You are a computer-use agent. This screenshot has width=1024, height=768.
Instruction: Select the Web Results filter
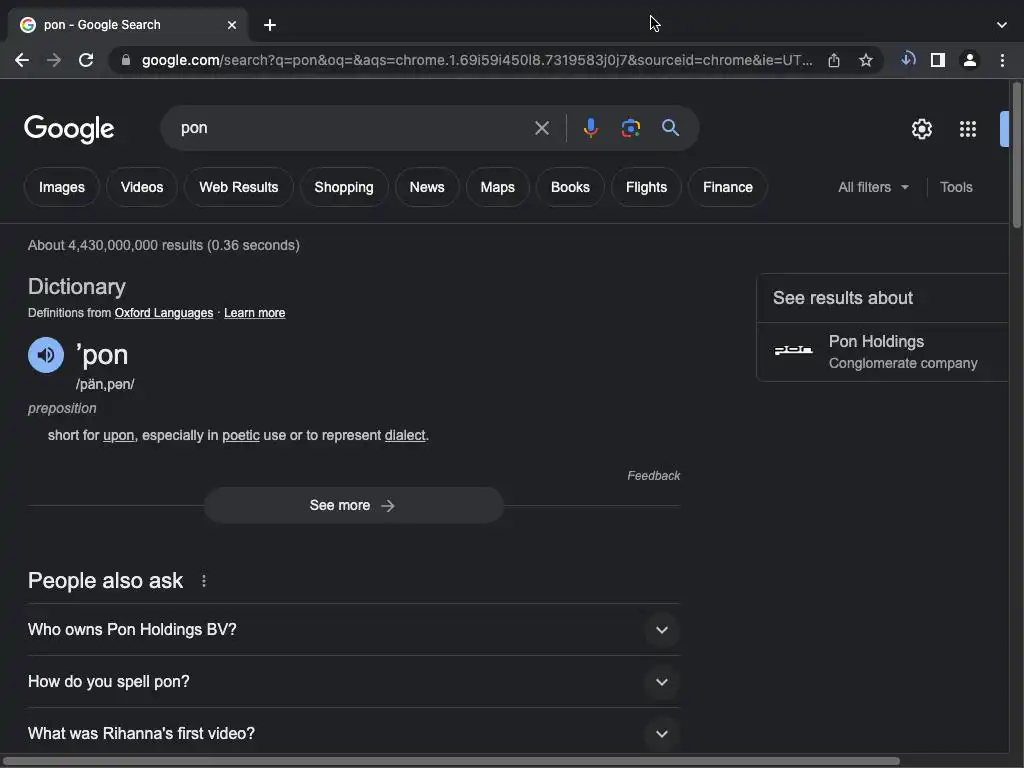point(238,187)
